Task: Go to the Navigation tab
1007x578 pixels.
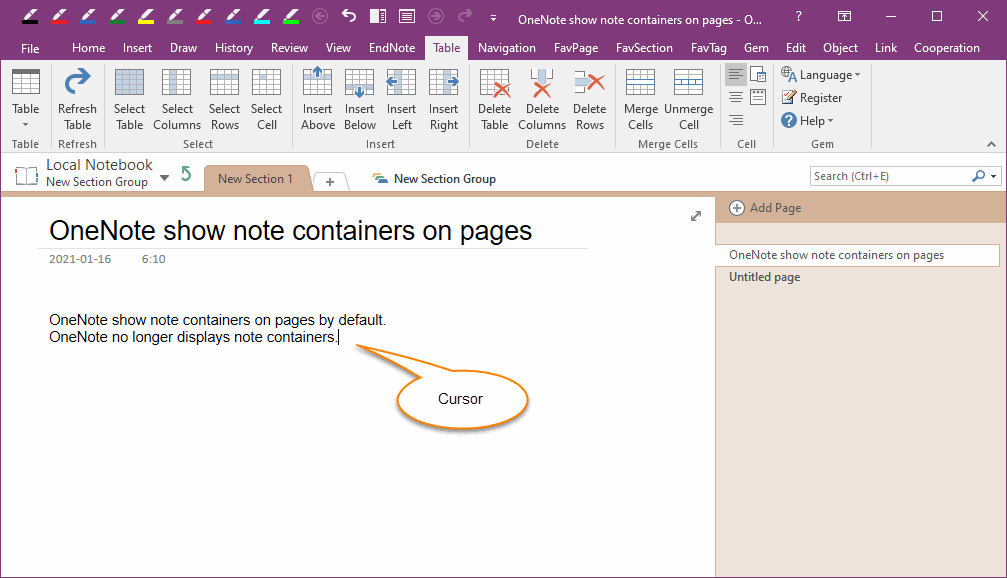Action: click(x=507, y=48)
